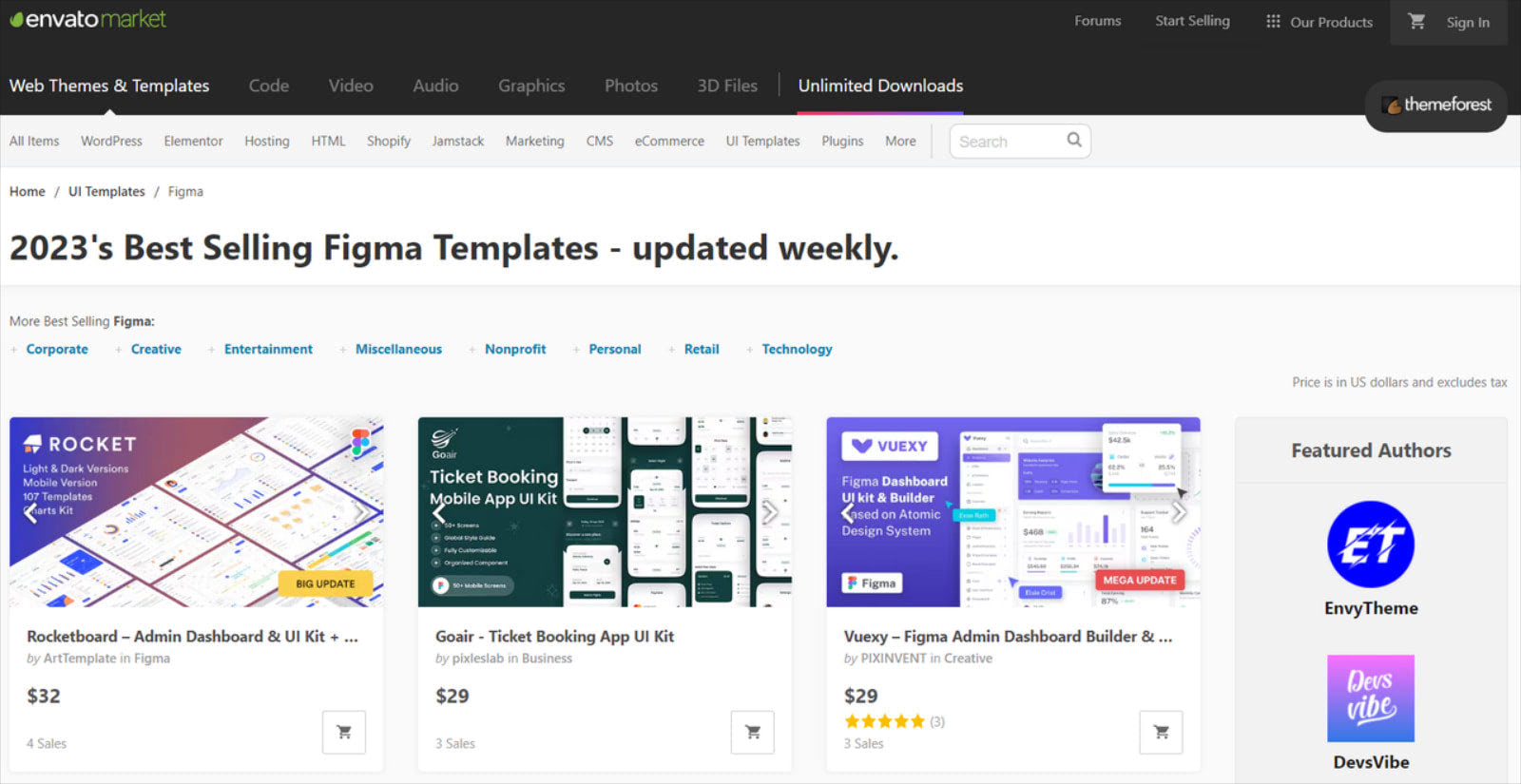Open the ThemeForest badge
Viewport: 1521px width, 784px height.
(1436, 105)
